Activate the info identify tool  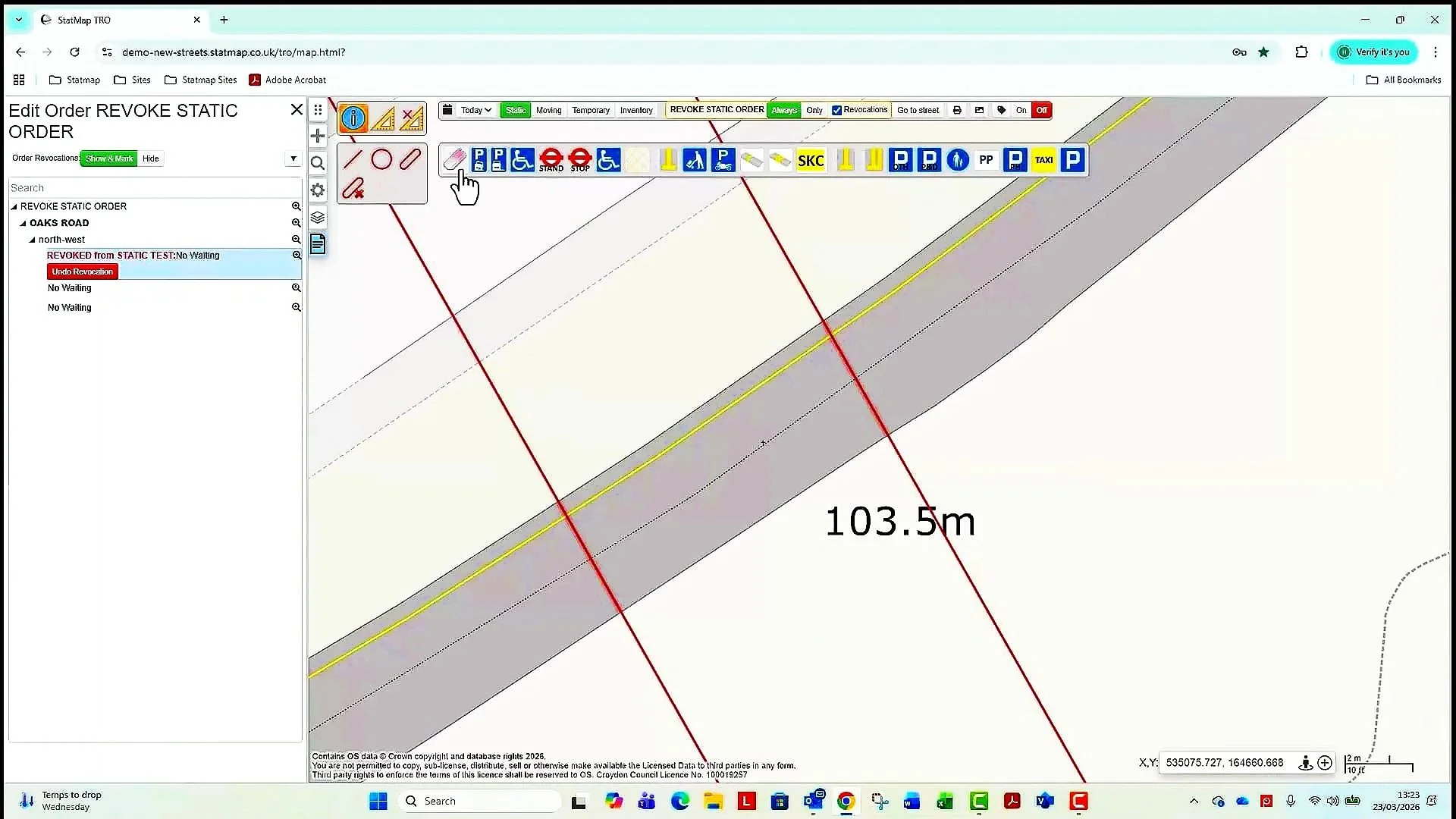tap(353, 118)
